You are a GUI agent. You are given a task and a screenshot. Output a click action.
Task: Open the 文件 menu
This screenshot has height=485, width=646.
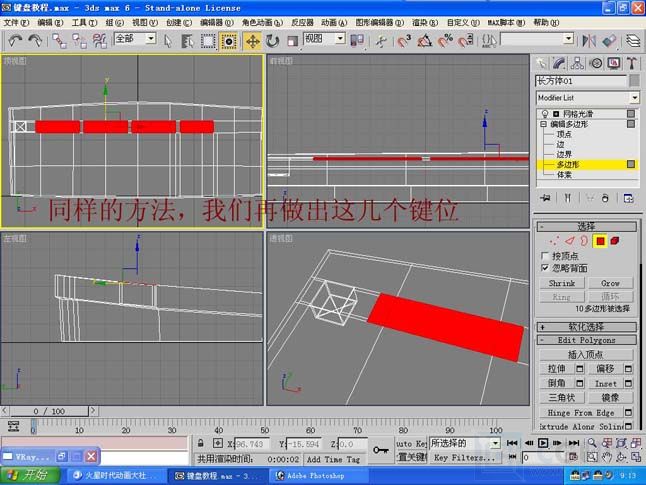[16, 23]
